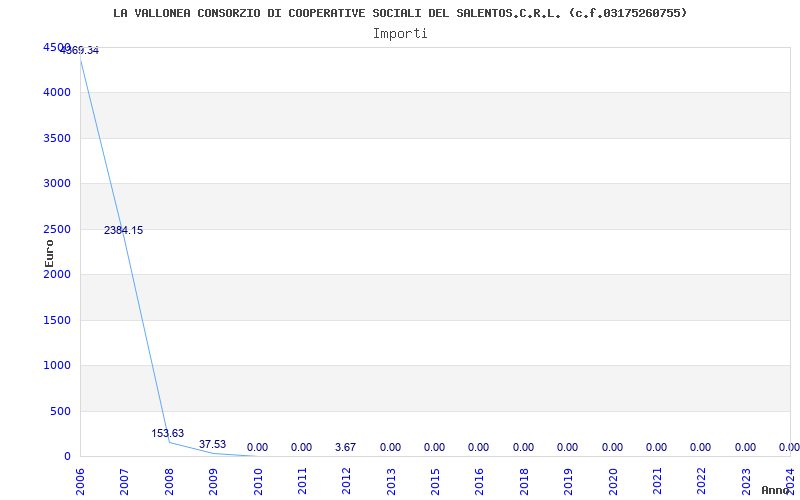Click the 0.00 label above 2020
The width and height of the screenshot is (800, 500).
pyautogui.click(x=612, y=447)
